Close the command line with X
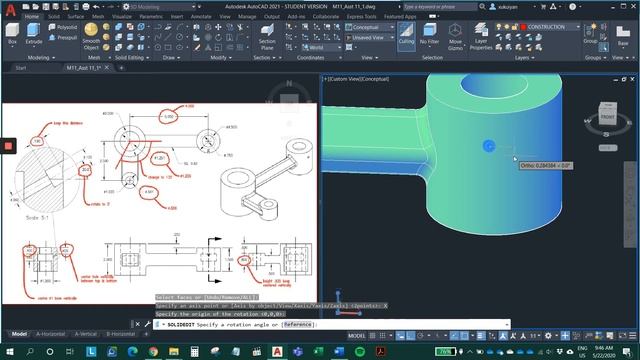This screenshot has height=360, width=640. click(x=138, y=324)
